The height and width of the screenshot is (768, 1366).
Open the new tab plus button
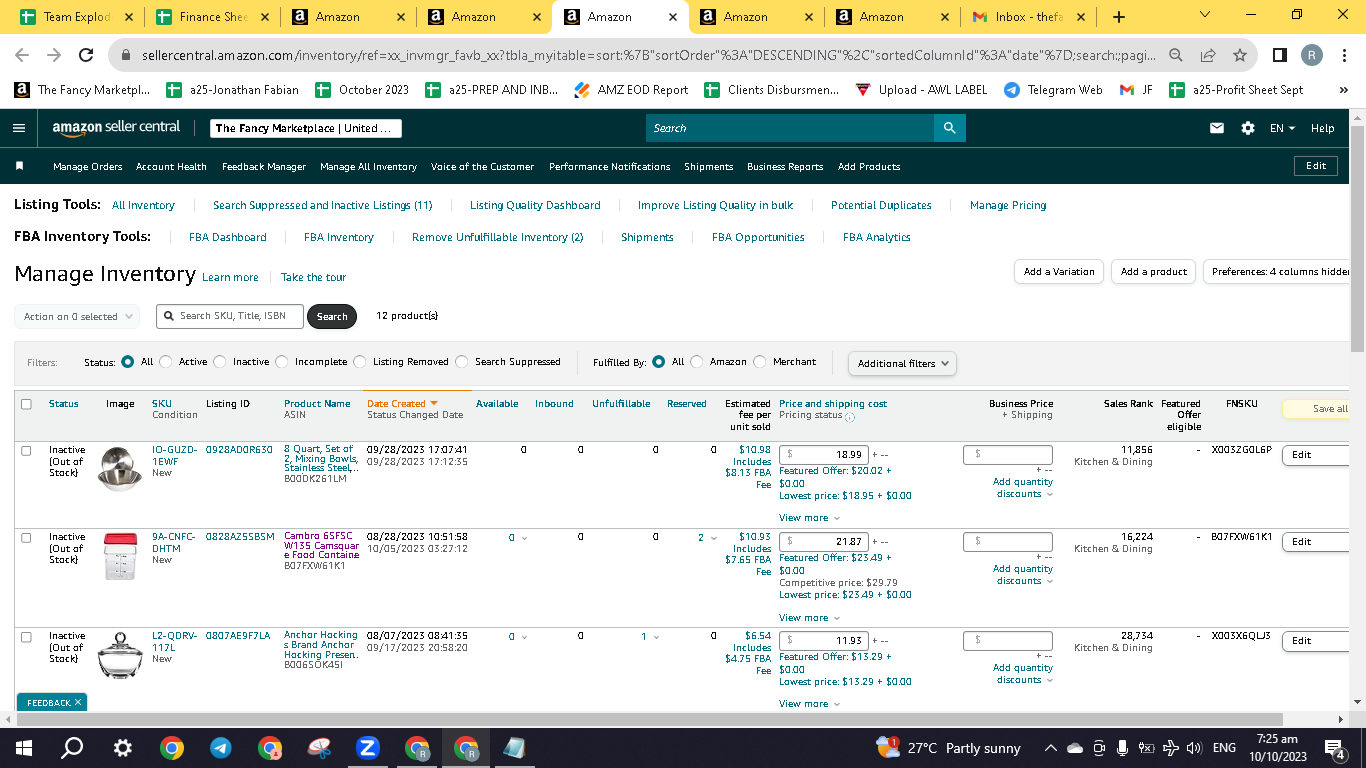[x=1118, y=17]
